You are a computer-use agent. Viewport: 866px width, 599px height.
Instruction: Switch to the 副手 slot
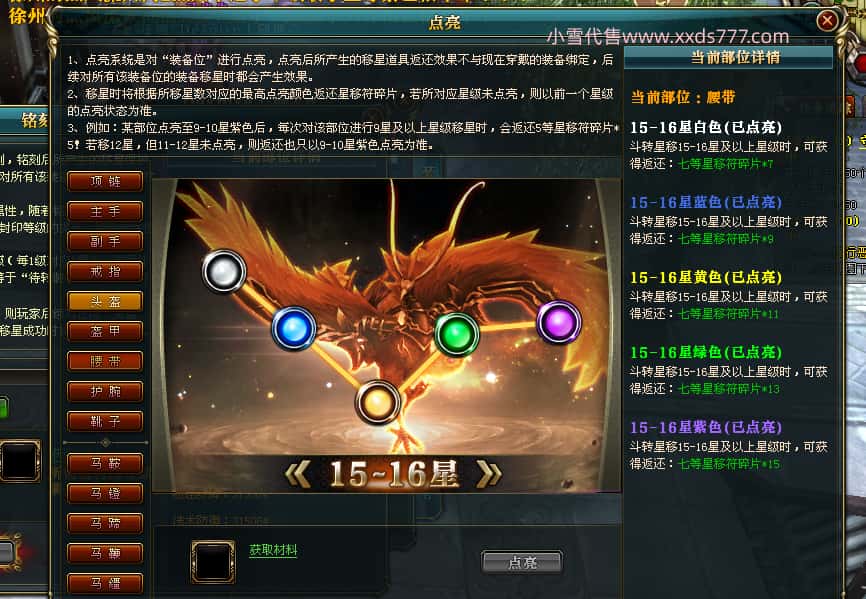105,241
